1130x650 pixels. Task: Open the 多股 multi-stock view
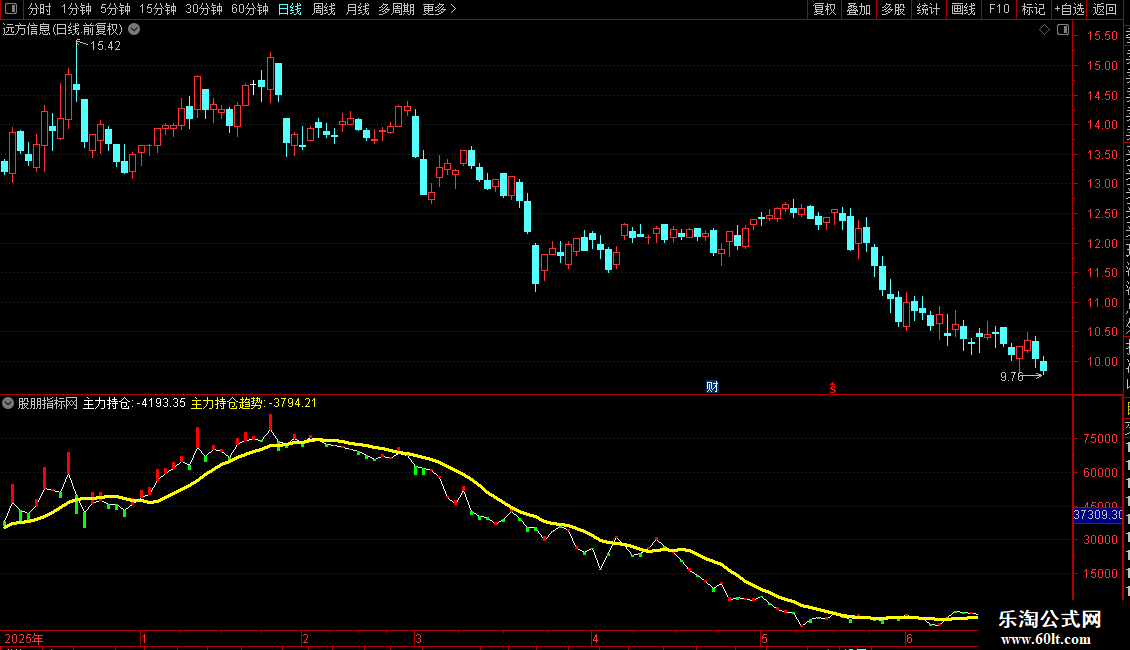point(893,9)
